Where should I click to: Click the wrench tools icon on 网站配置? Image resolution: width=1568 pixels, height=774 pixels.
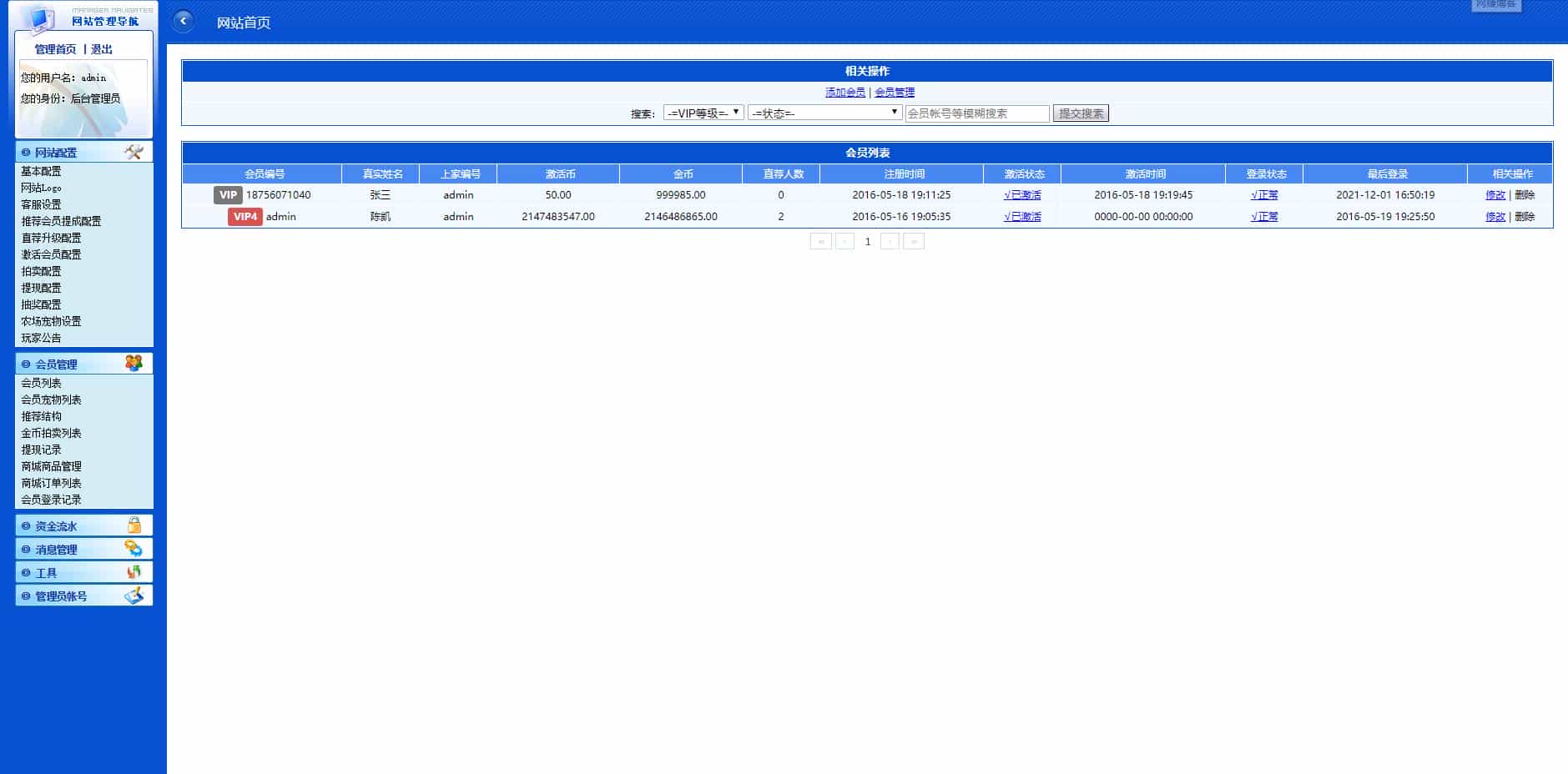[x=134, y=152]
